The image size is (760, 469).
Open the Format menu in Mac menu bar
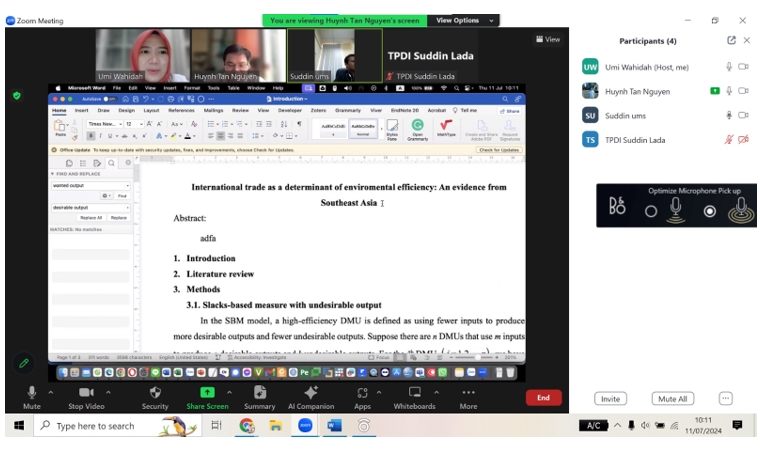192,88
